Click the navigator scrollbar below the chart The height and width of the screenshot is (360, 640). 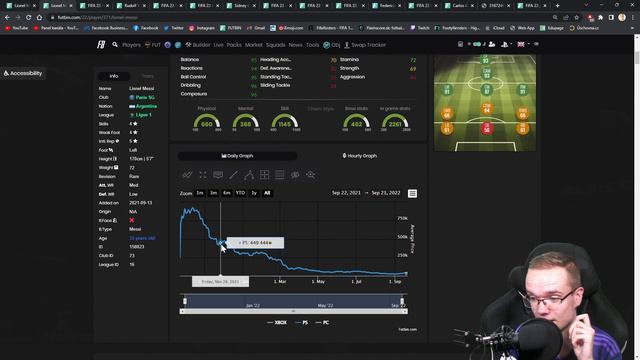pos(293,311)
